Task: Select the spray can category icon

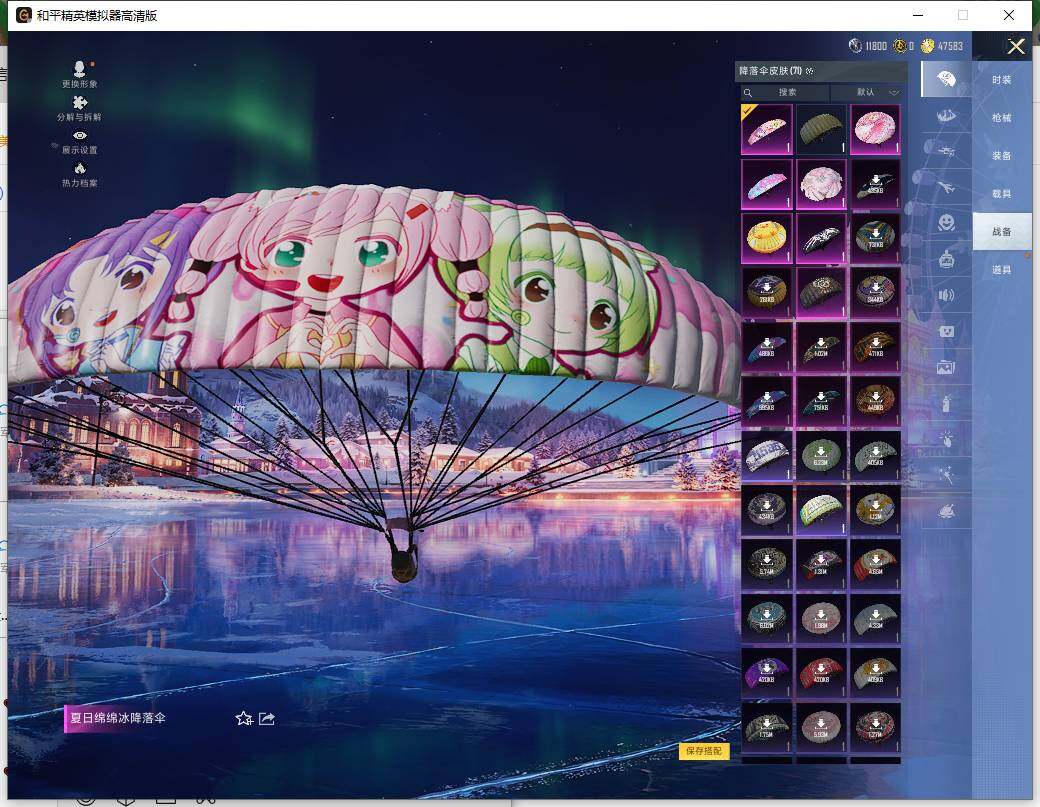Action: point(946,403)
